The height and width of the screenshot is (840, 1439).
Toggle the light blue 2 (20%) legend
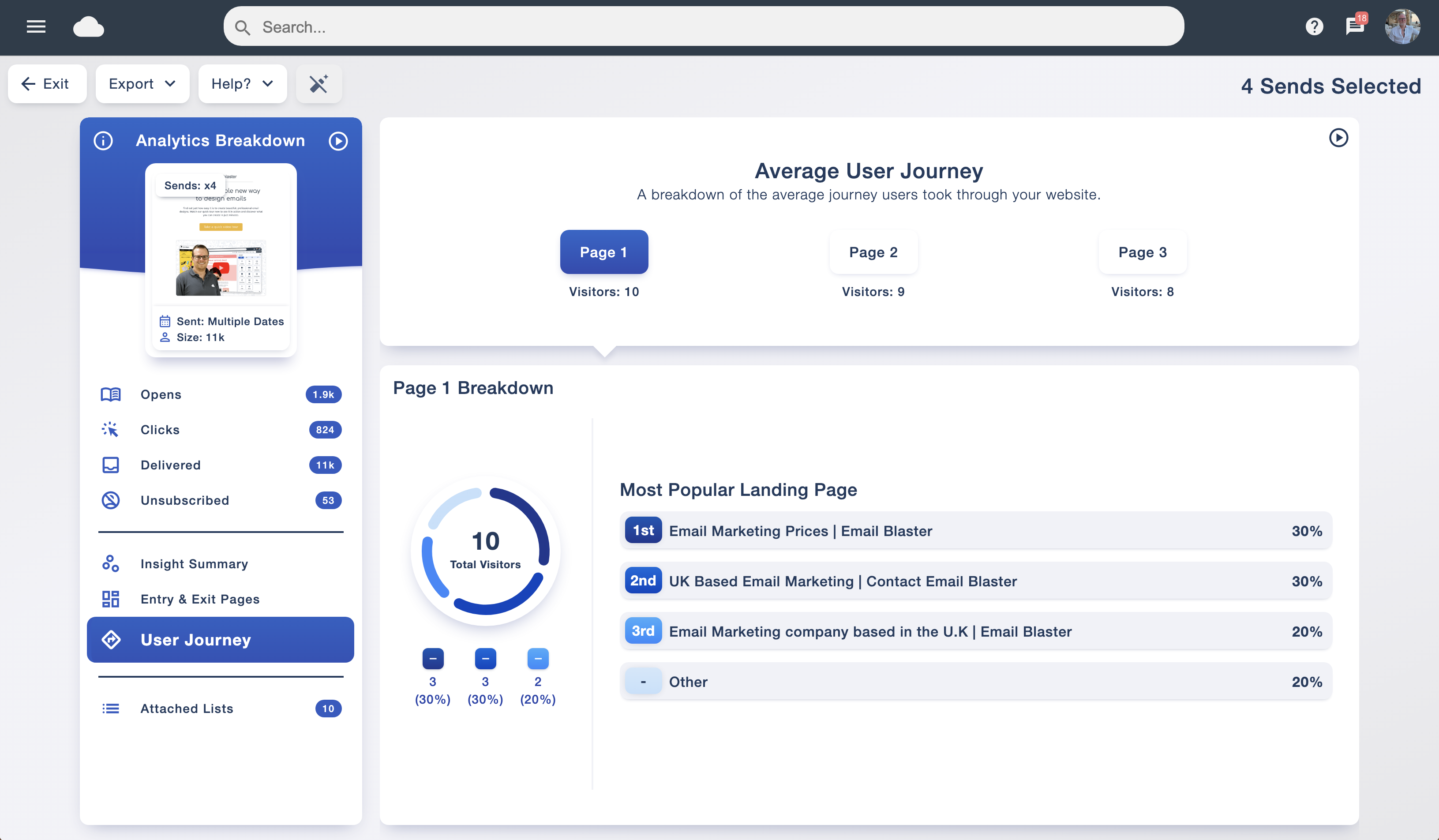pyautogui.click(x=538, y=659)
